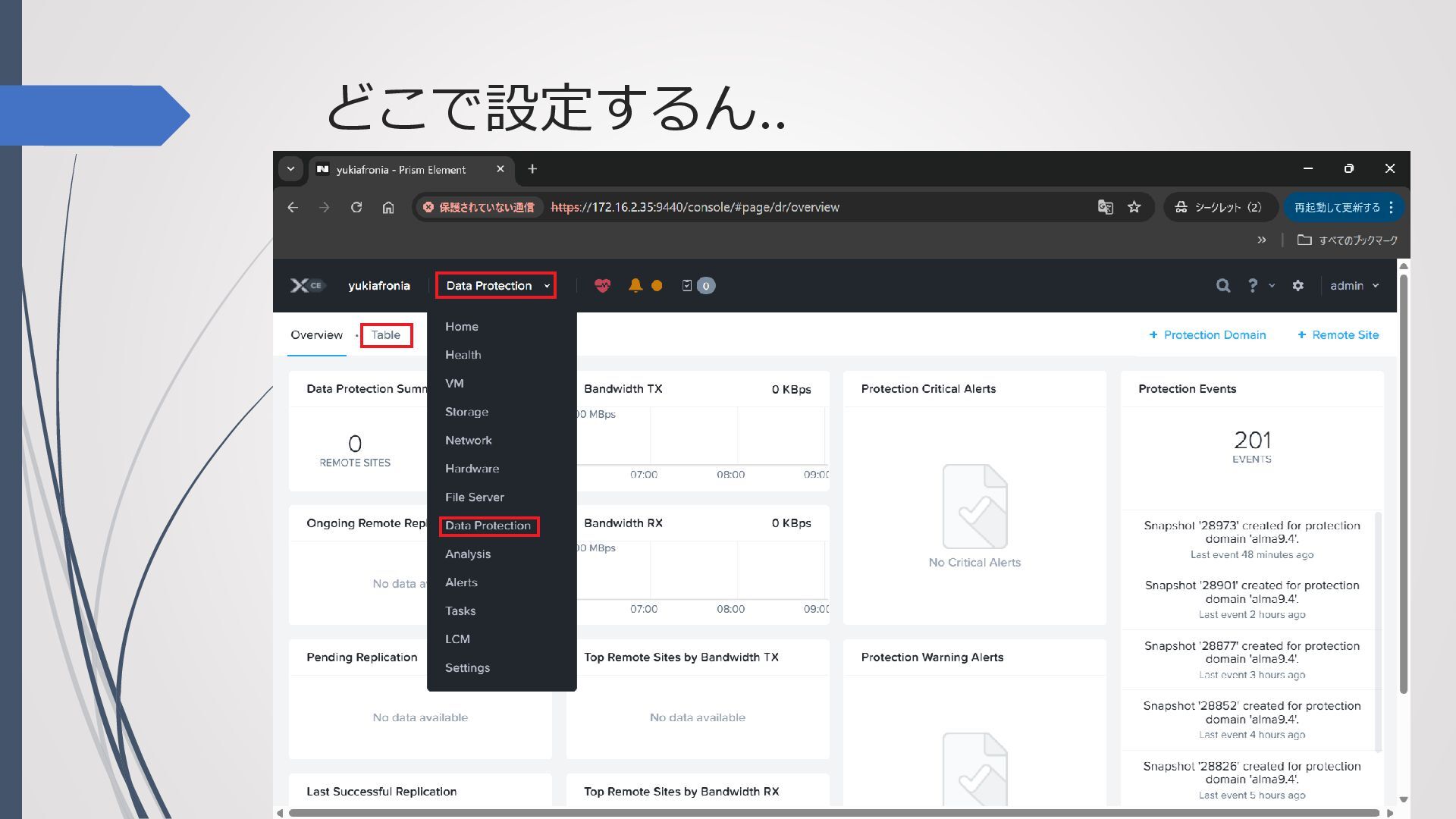Select LCM from the menu

point(457,639)
